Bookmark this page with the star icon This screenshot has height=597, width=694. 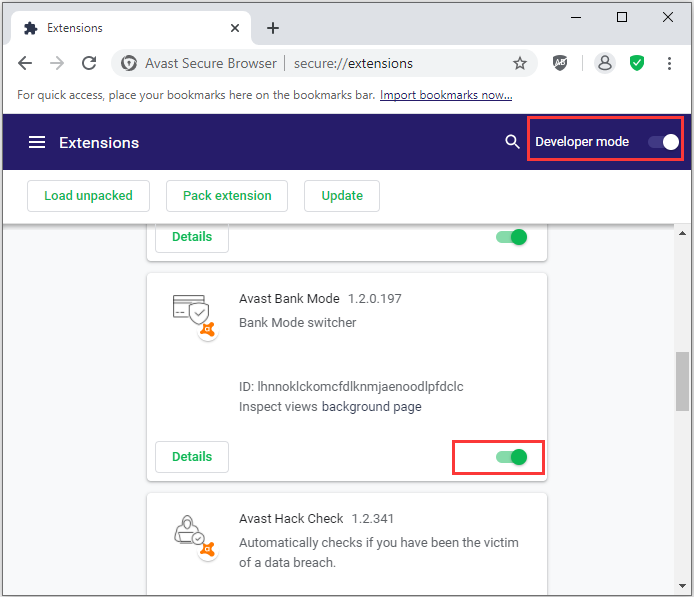click(x=520, y=63)
